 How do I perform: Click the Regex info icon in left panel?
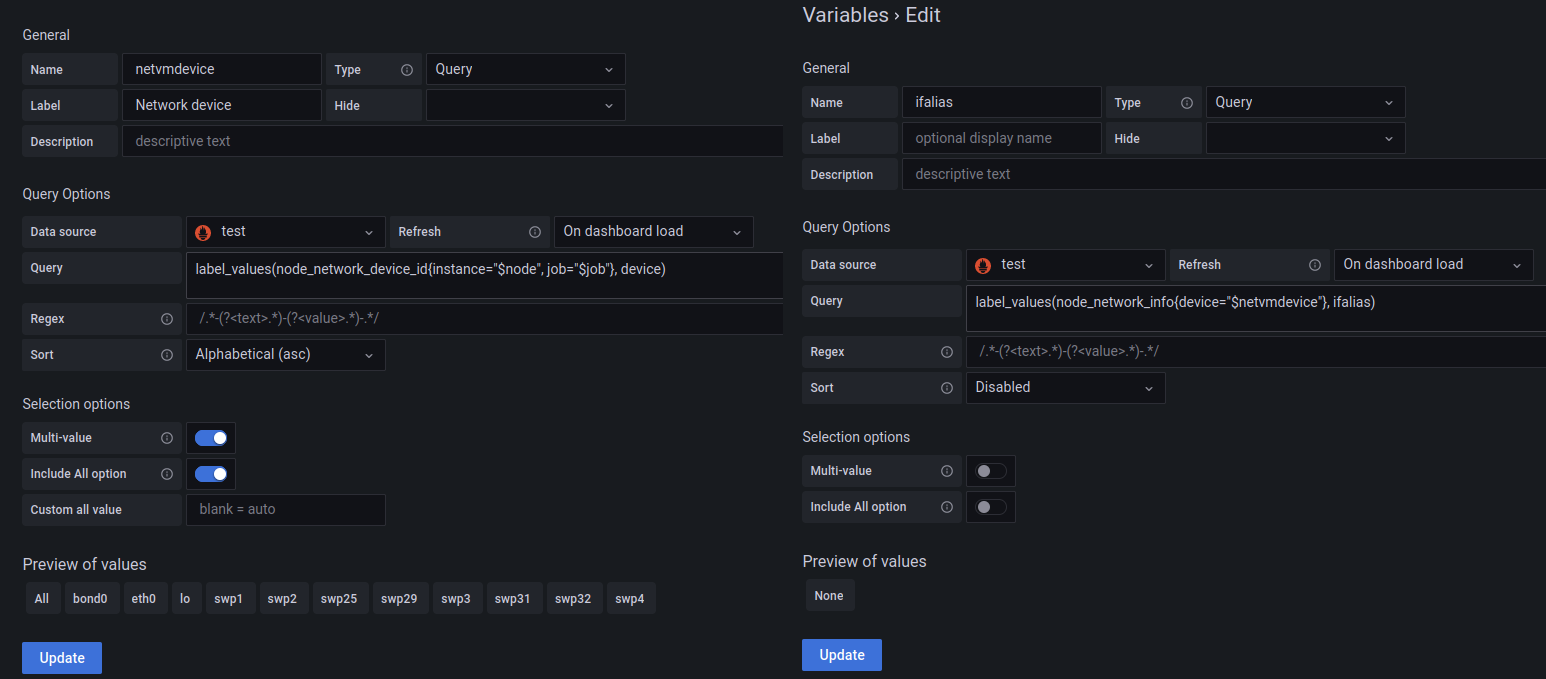pyautogui.click(x=167, y=319)
